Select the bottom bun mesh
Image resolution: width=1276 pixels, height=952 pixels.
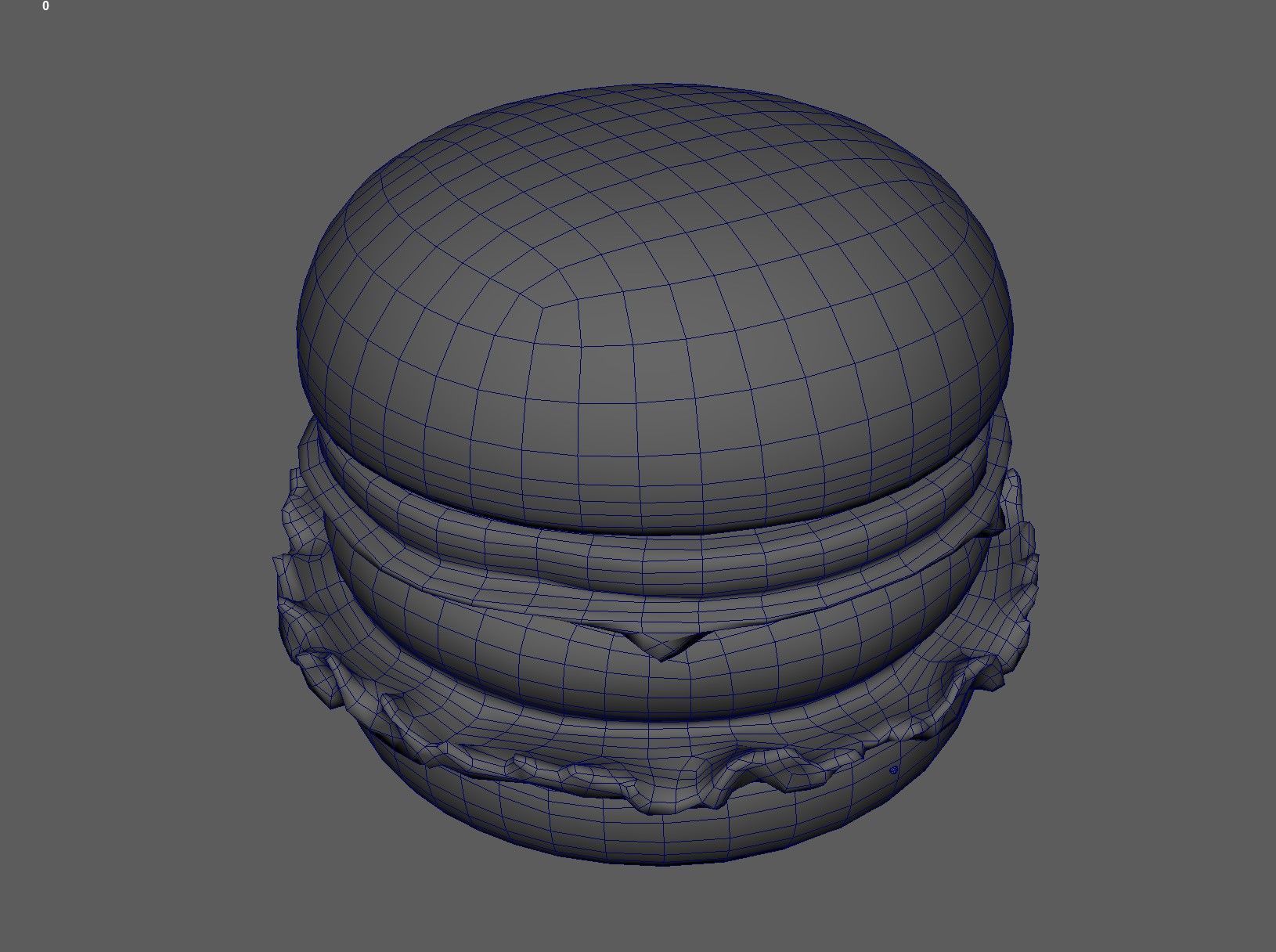pos(665,834)
